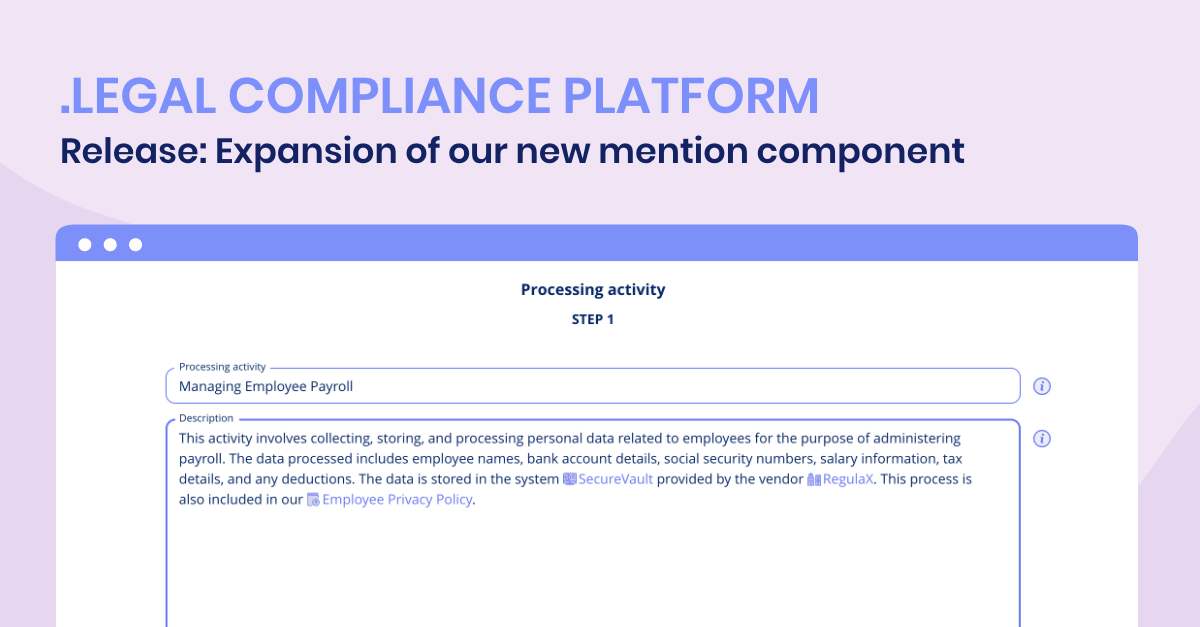Click inside the Description text area's empty space
The image size is (1200, 627).
[x=593, y=570]
